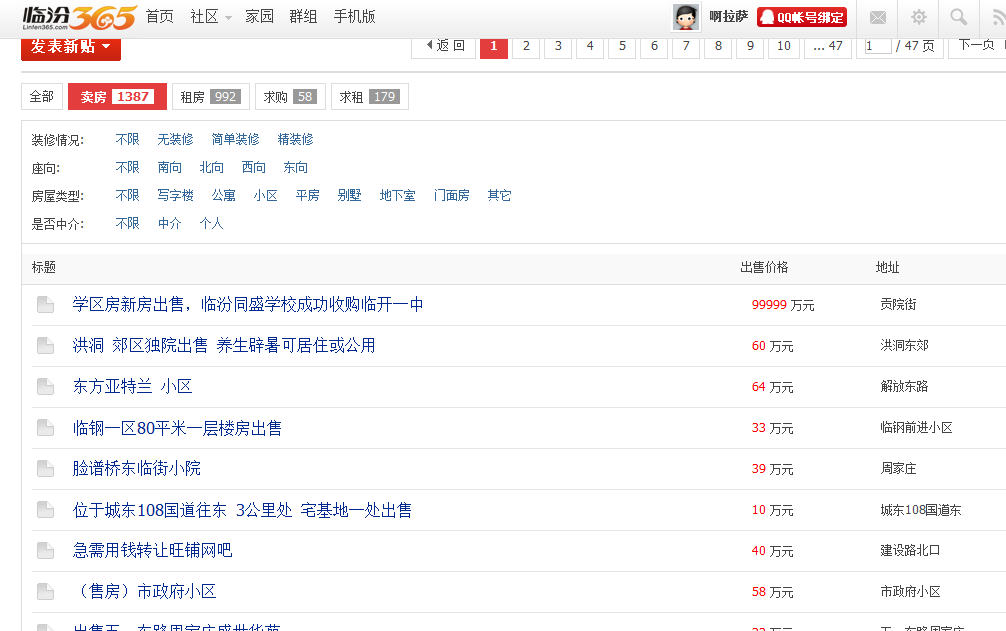The image size is (1006, 631).
Task: Open page list via ...47 control
Action: click(827, 45)
